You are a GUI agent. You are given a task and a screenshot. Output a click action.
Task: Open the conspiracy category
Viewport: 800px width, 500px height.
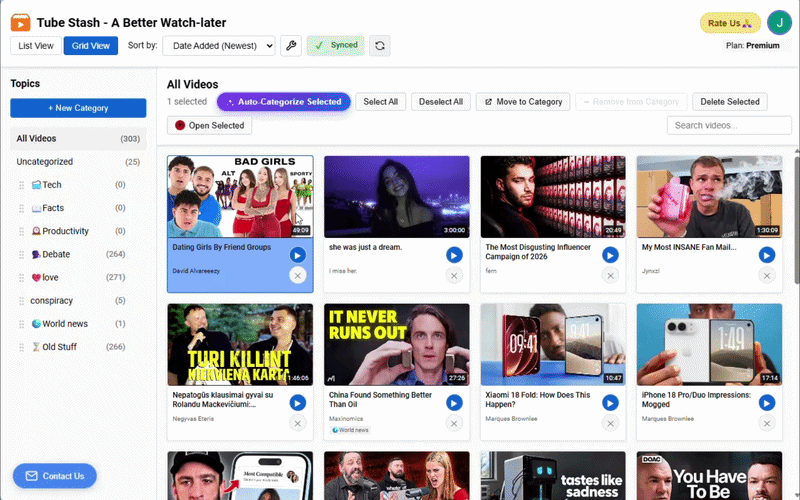[78, 301]
